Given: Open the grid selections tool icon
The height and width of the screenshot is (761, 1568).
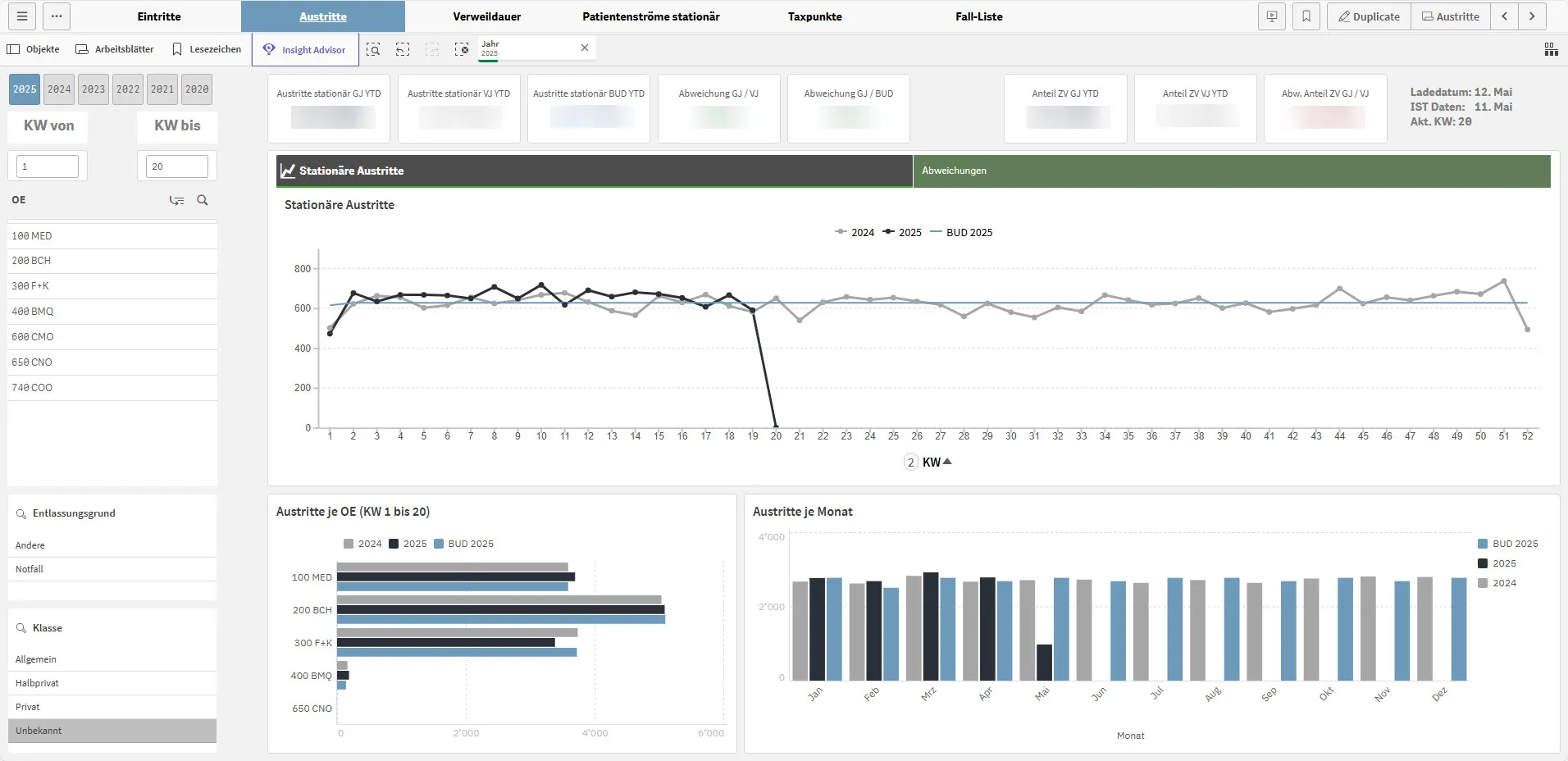Looking at the screenshot, I should pyautogui.click(x=1551, y=50).
